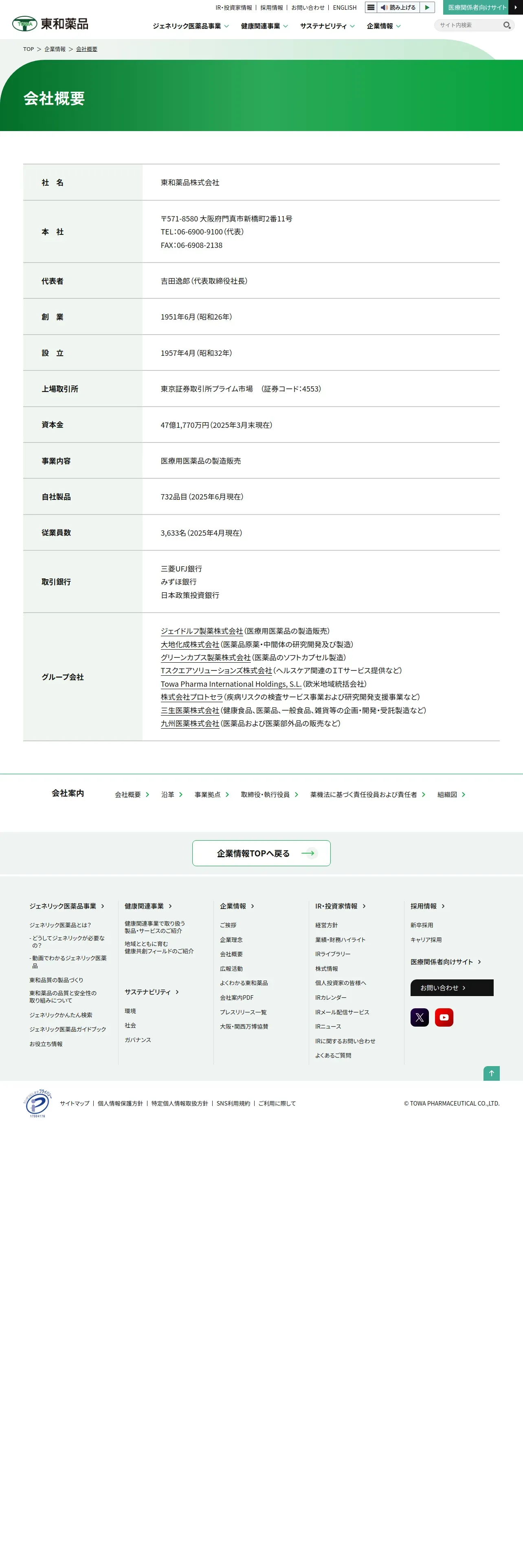Open footer 経営方針 link
The height and width of the screenshot is (1568, 523).
[x=326, y=925]
